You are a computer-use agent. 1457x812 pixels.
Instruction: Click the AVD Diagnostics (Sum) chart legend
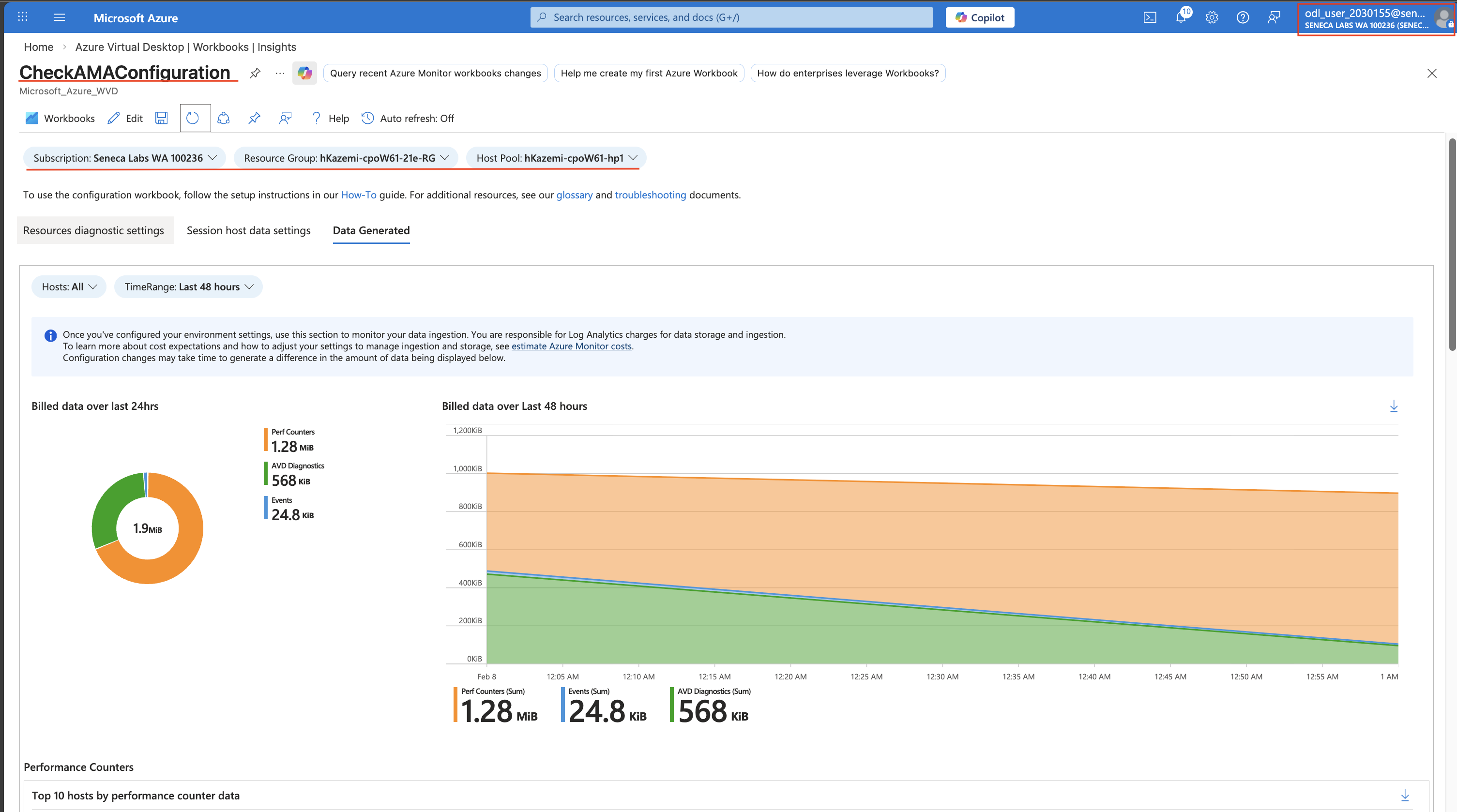point(711,705)
